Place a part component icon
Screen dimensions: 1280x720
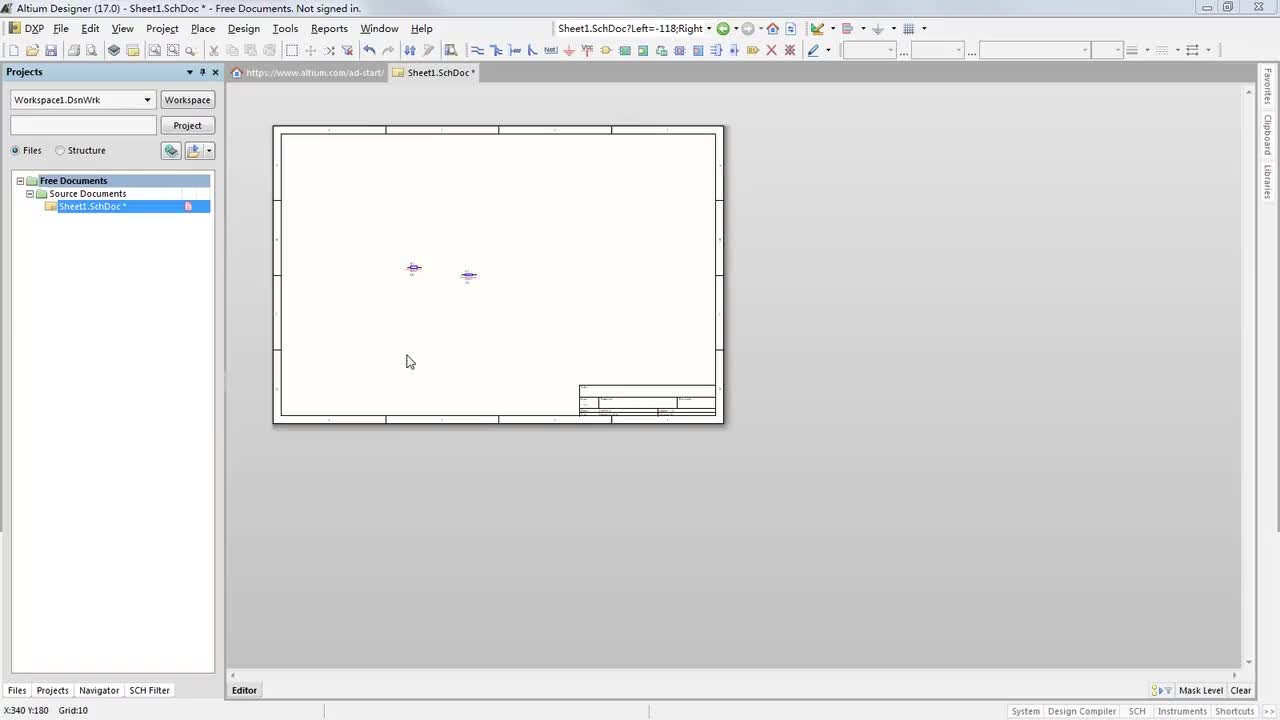pos(606,50)
